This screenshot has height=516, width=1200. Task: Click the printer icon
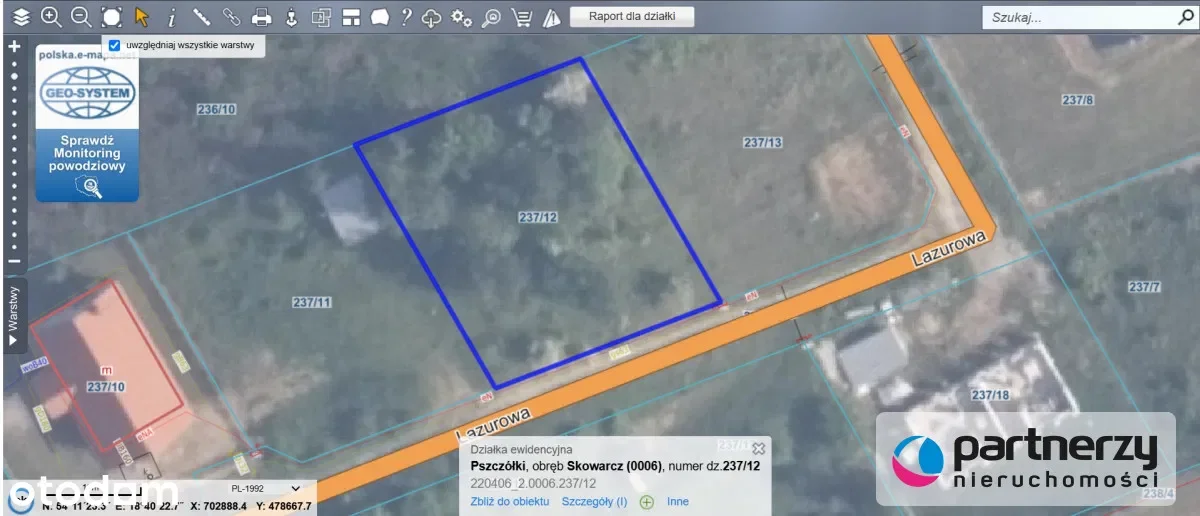point(261,16)
